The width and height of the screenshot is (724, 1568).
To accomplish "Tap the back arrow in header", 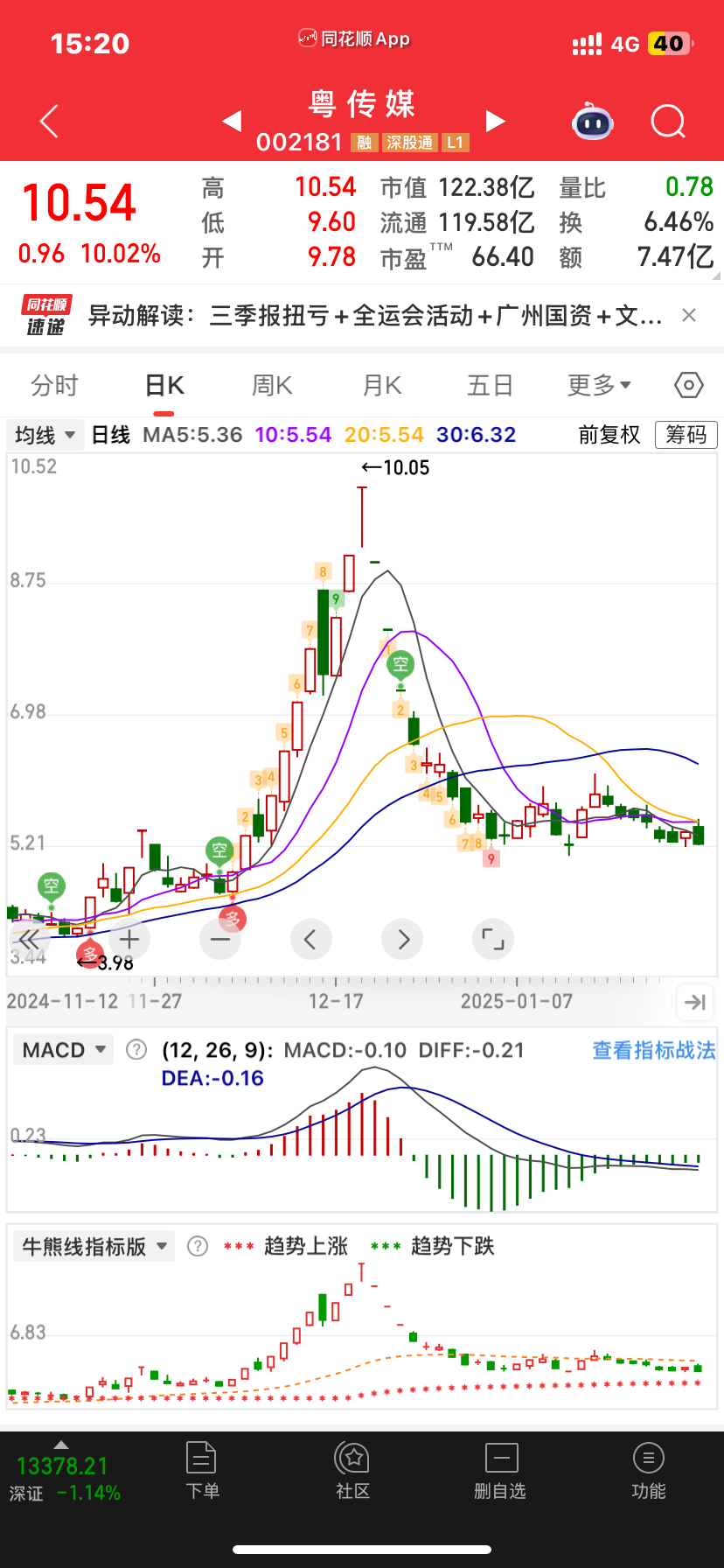I will [x=50, y=121].
